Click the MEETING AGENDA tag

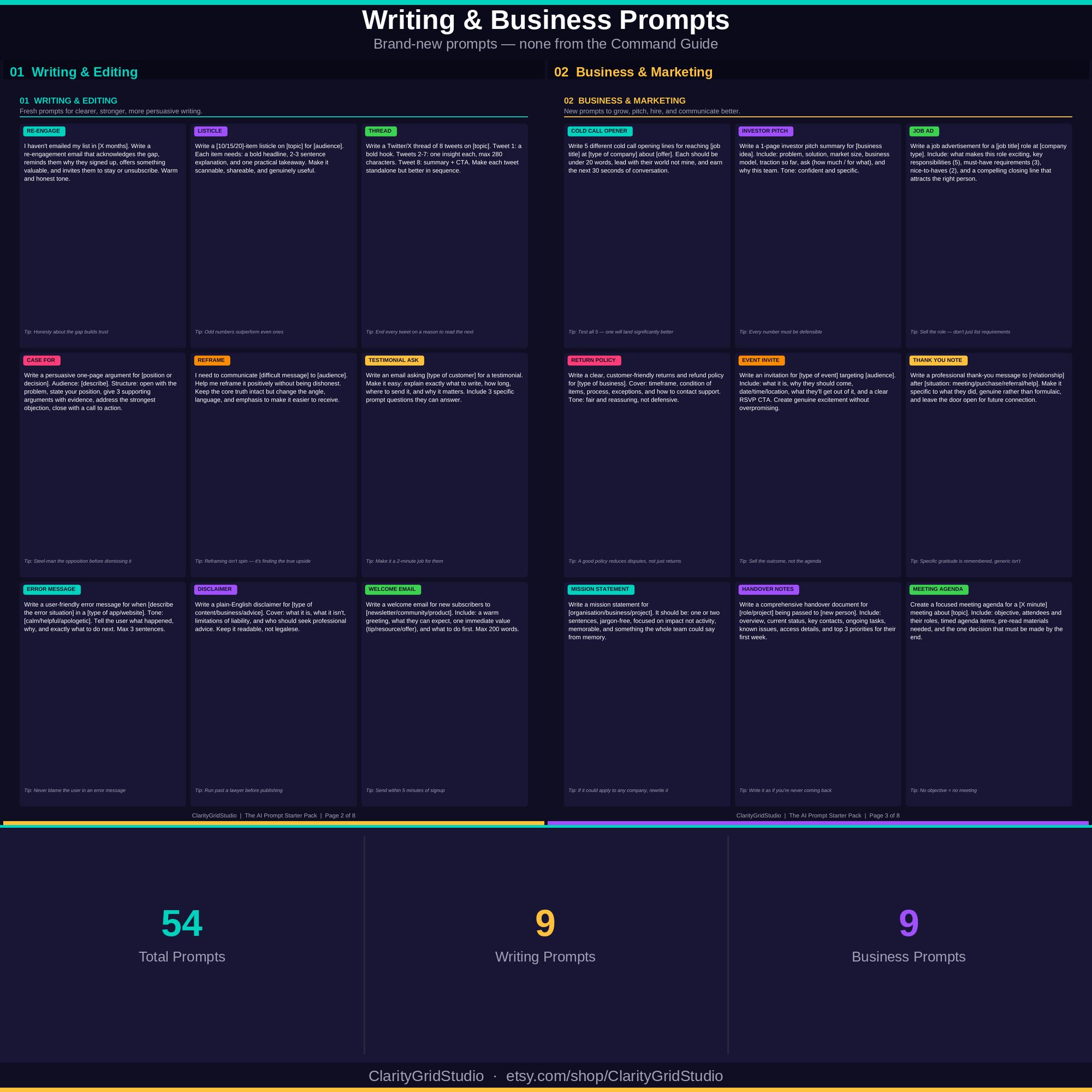pos(938,590)
